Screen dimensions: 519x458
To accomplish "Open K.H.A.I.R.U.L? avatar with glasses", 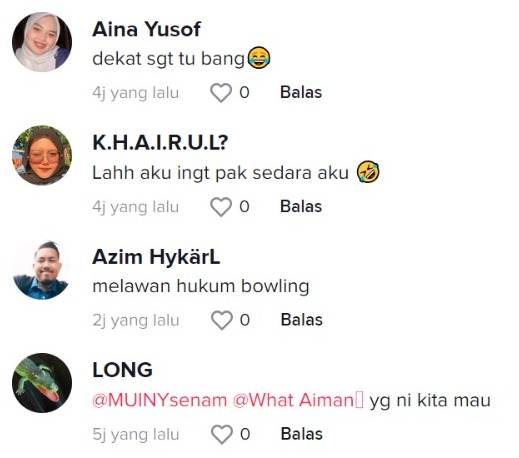I will [x=42, y=155].
